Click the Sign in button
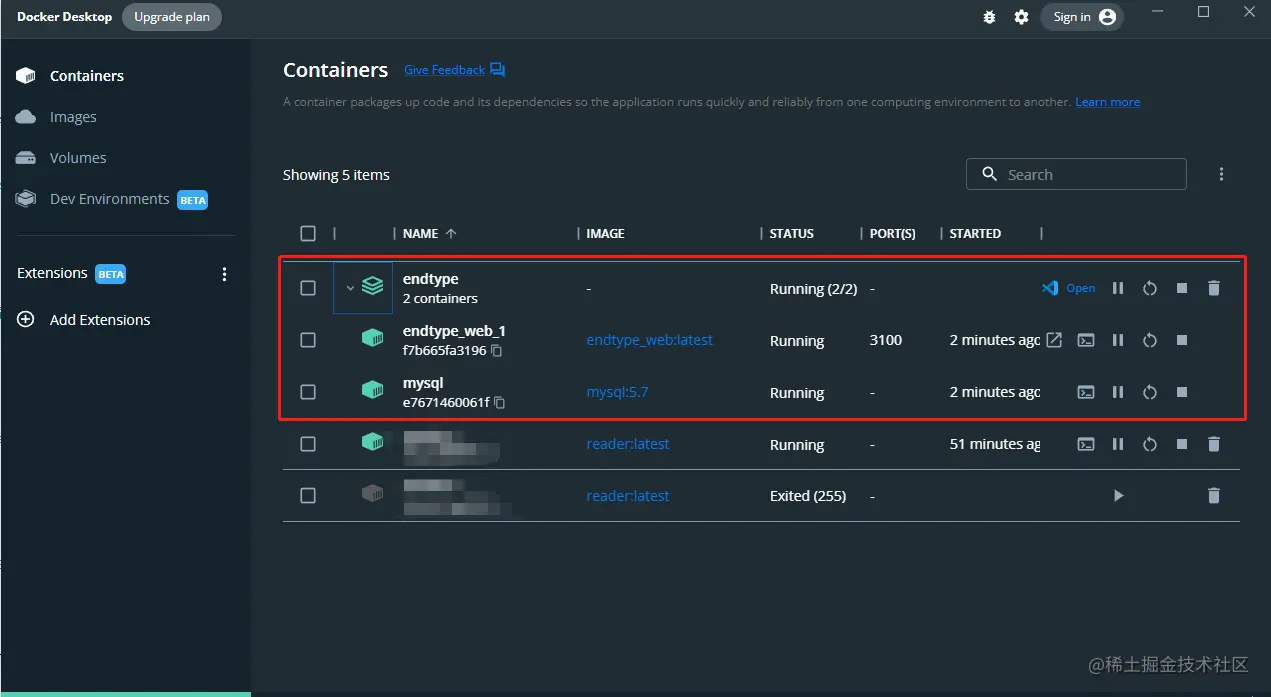Viewport: 1271px width, 697px height. click(1082, 17)
